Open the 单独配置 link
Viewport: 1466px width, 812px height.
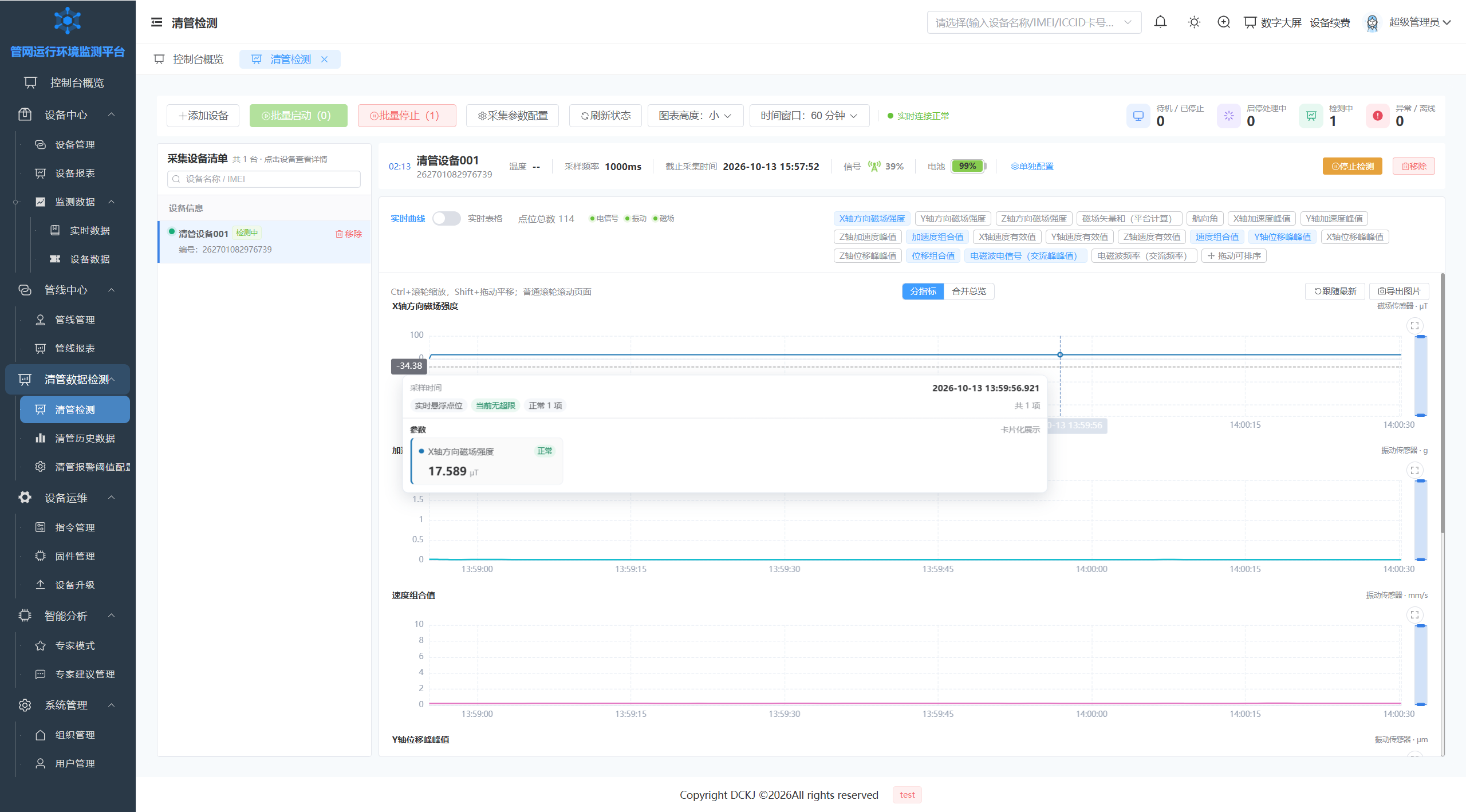pos(1032,166)
